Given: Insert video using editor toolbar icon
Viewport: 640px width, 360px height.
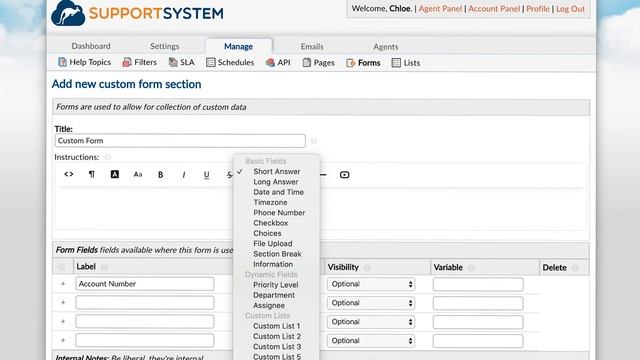Looking at the screenshot, I should click(x=344, y=175).
